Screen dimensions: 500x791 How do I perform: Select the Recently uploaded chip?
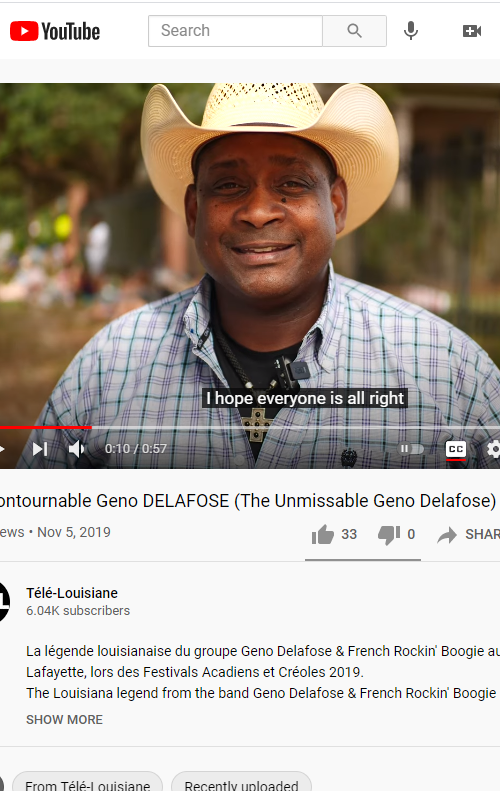coord(241,781)
